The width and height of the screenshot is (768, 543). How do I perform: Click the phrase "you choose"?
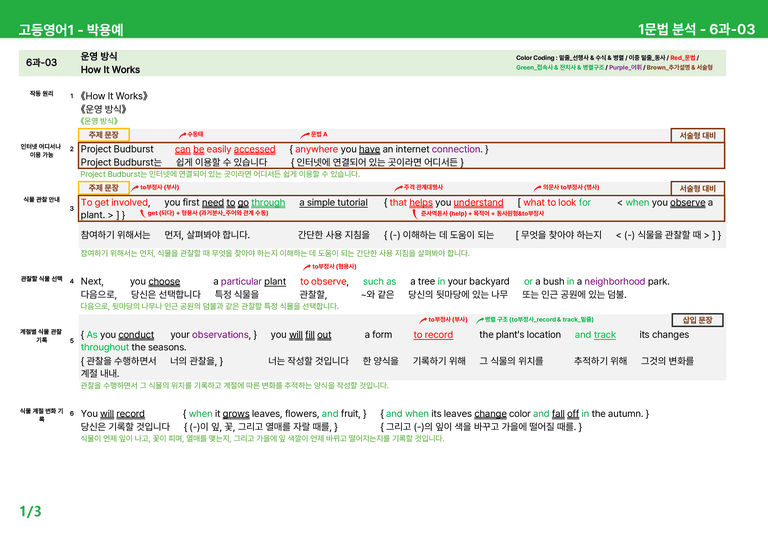pyautogui.click(x=155, y=282)
